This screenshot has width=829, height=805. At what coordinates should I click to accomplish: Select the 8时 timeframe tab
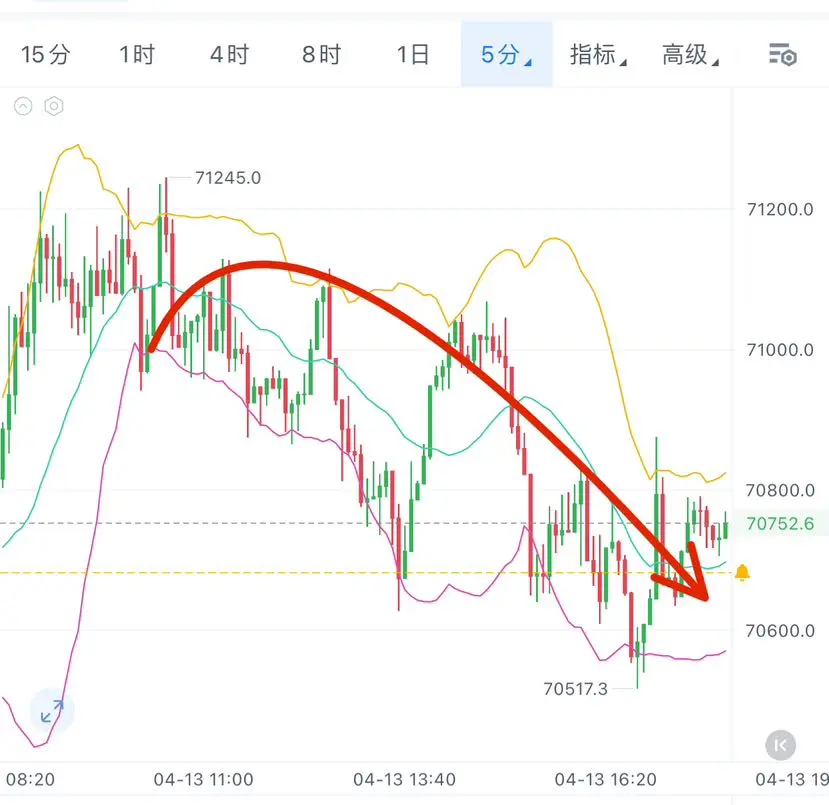321,54
